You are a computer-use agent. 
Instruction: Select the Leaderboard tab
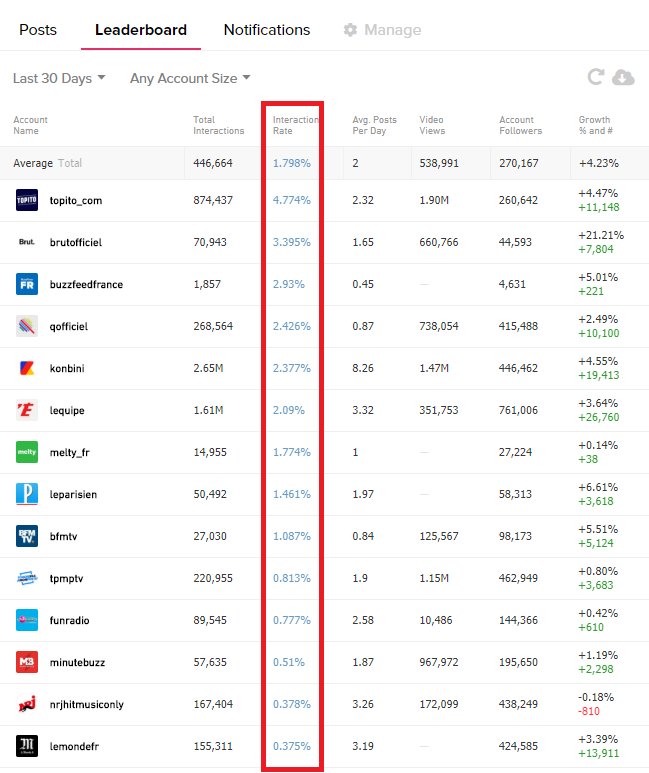(141, 30)
